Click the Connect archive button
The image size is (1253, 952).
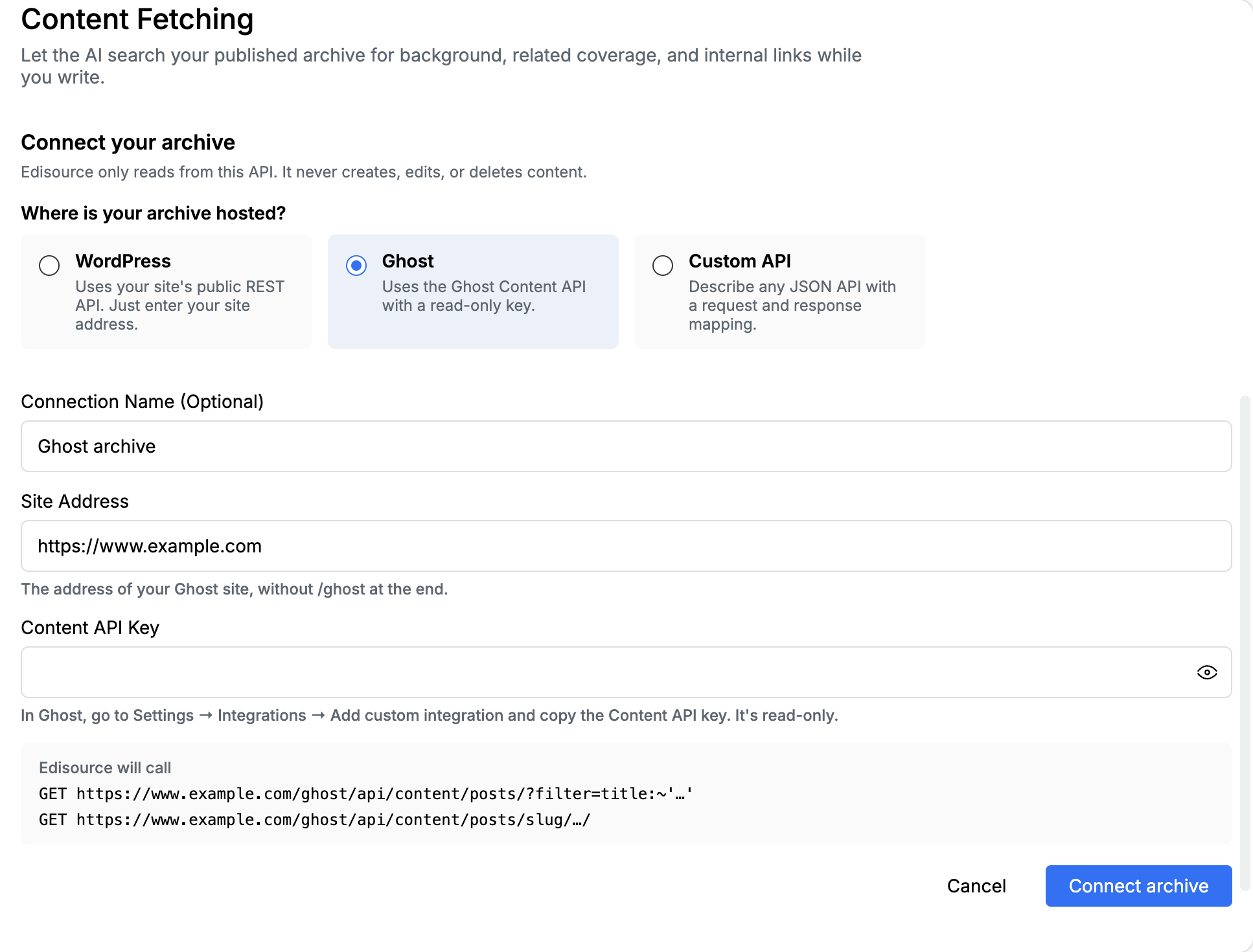point(1138,886)
